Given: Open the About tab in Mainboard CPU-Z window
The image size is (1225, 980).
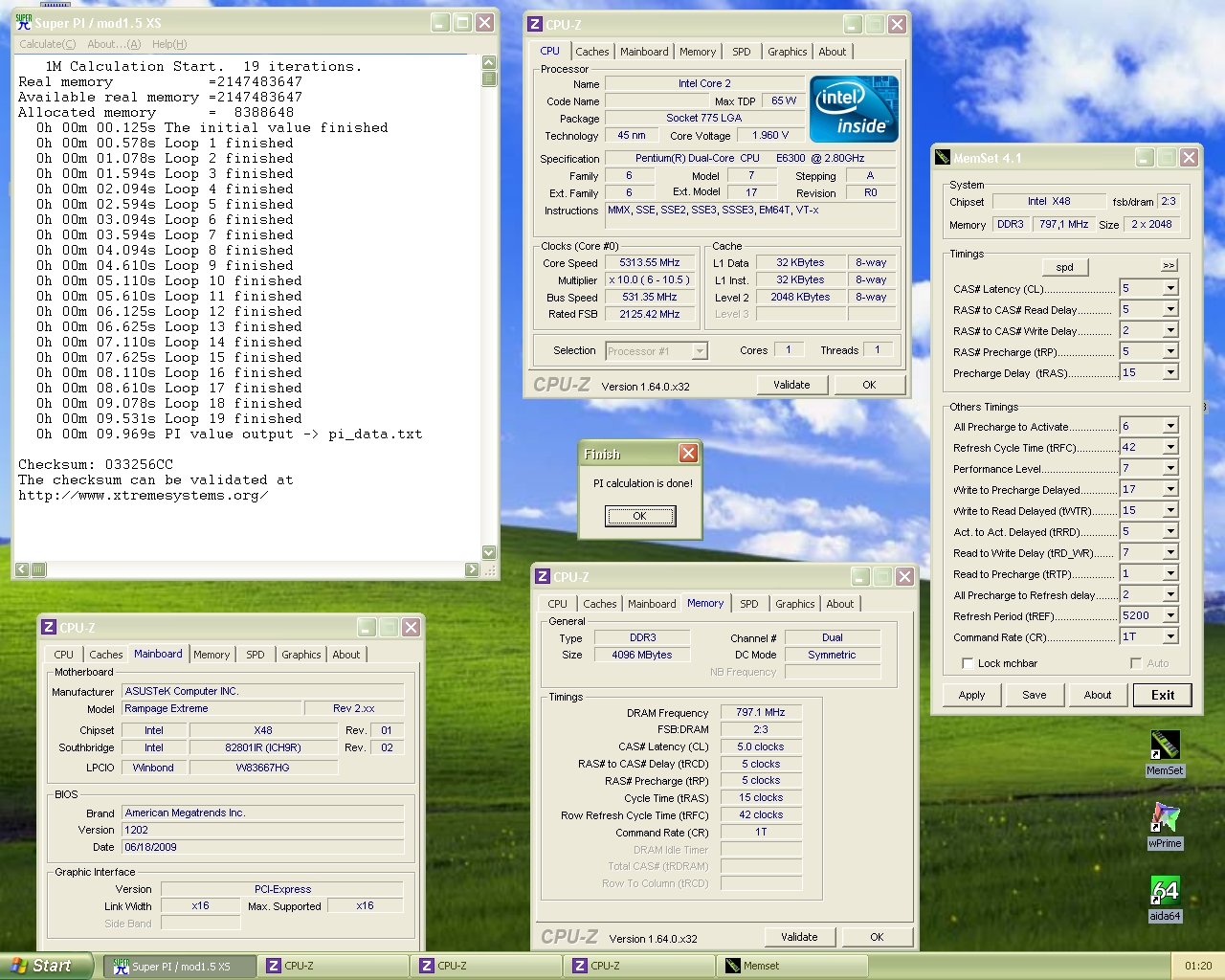Looking at the screenshot, I should 346,655.
